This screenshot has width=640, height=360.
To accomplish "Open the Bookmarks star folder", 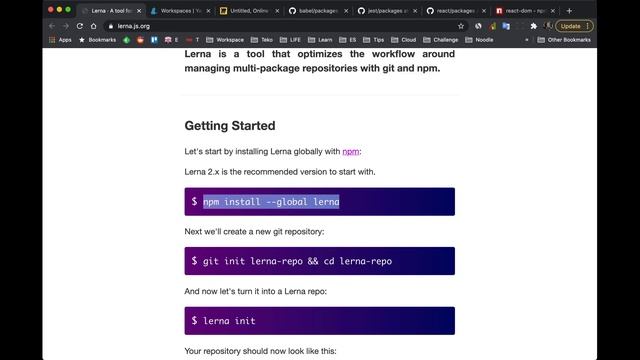I will (x=97, y=40).
